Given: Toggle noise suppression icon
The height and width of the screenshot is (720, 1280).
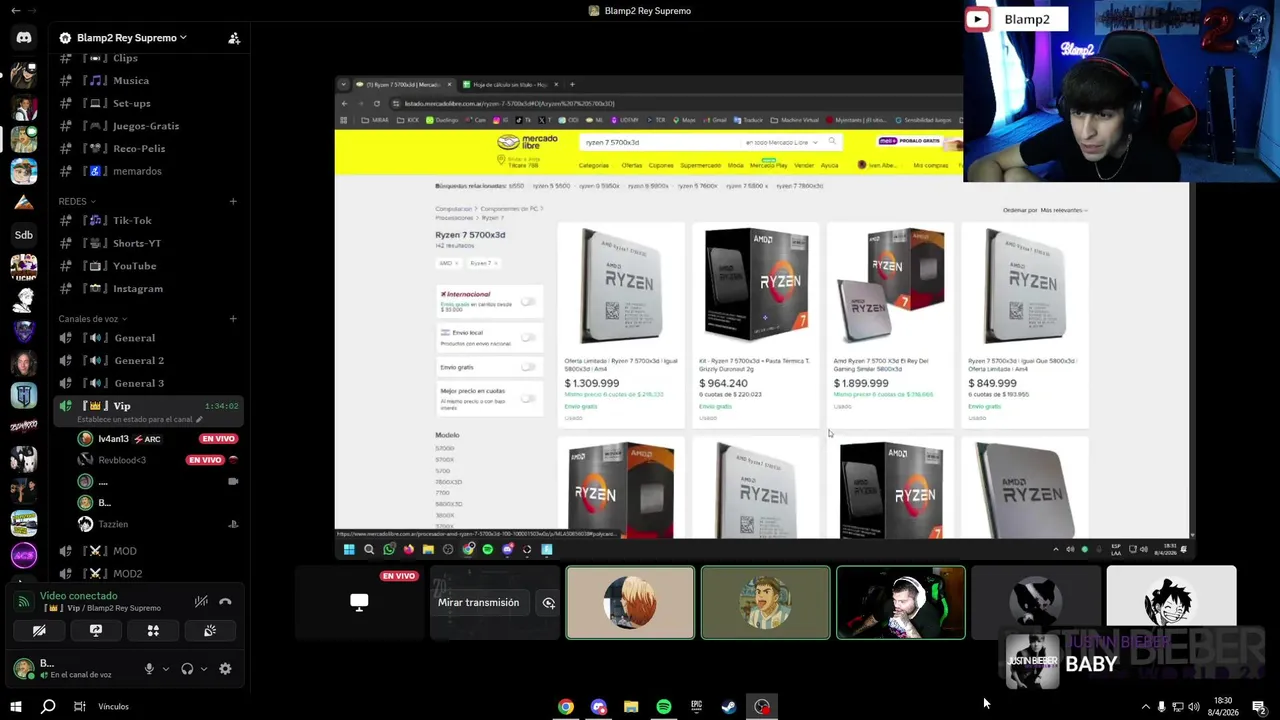Looking at the screenshot, I should [201, 602].
